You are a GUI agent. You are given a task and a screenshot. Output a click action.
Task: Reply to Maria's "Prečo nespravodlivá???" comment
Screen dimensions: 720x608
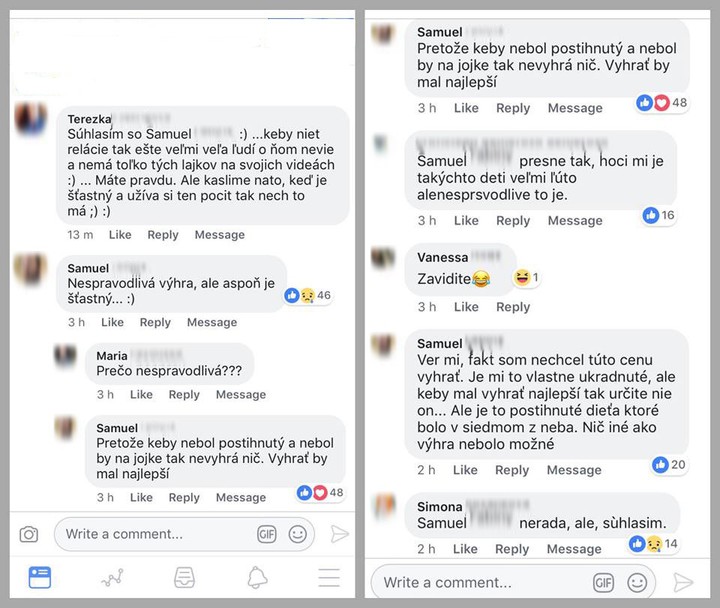point(184,395)
